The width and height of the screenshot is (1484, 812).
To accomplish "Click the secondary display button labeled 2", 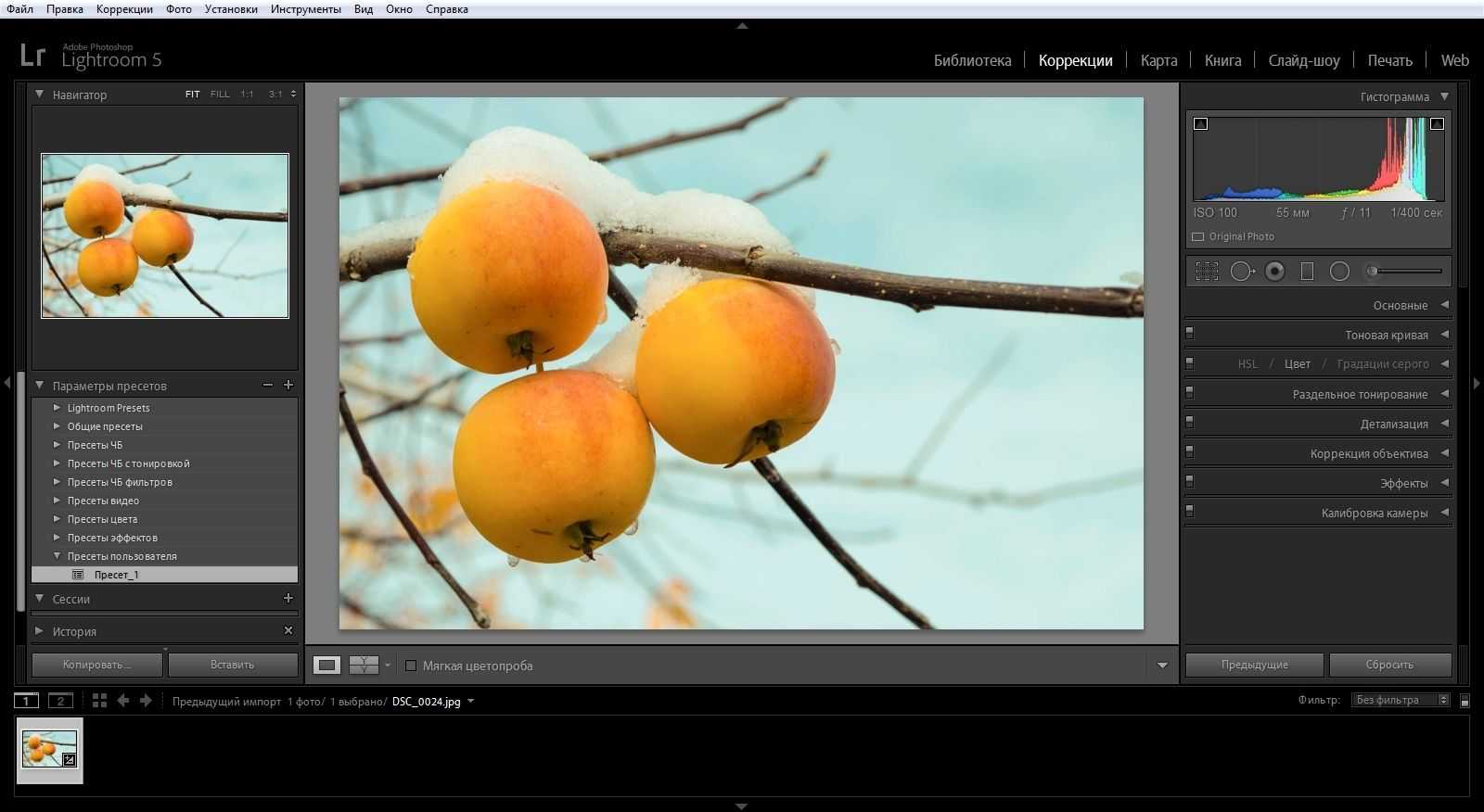I will click(60, 701).
